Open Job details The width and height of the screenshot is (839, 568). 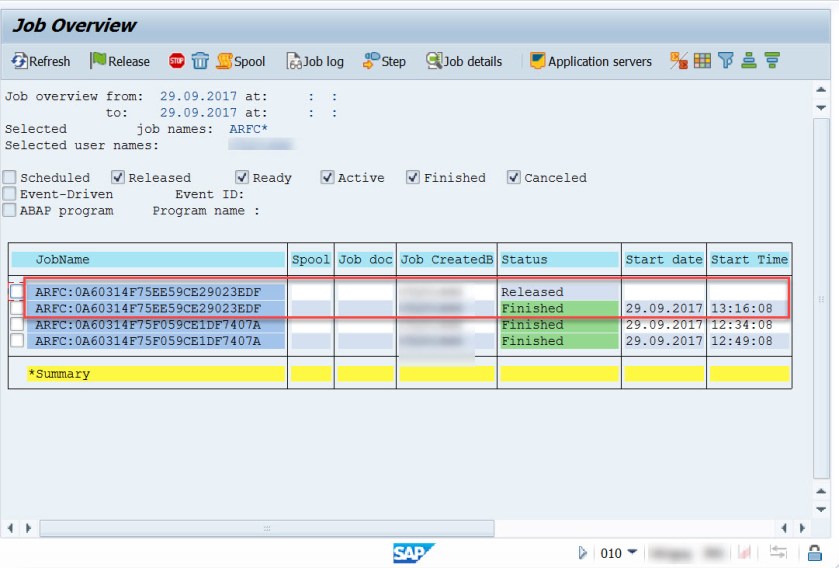[464, 62]
